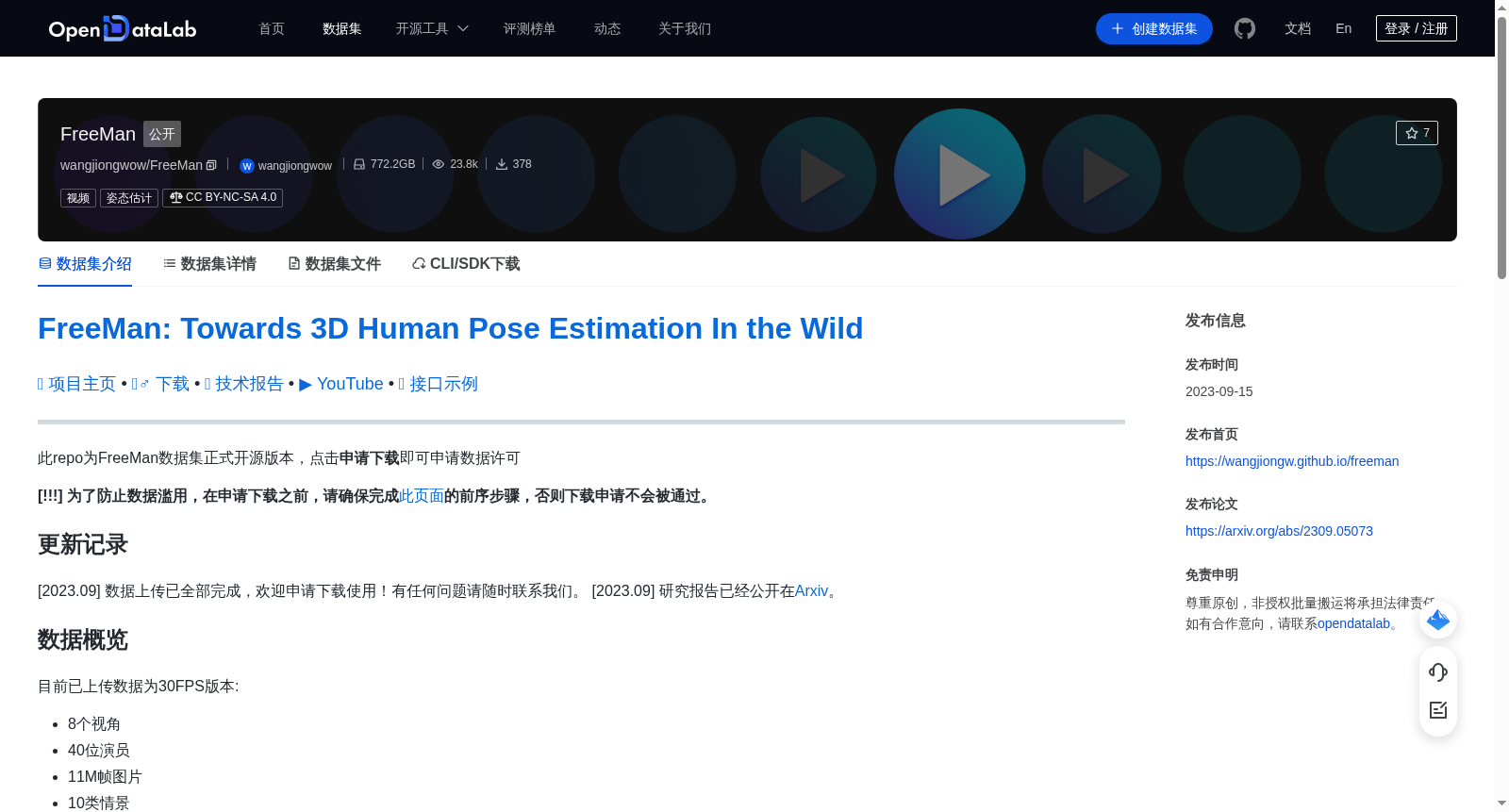Screen dimensions: 1509x812
Task: Follow the 此页面 link
Action: click(422, 496)
